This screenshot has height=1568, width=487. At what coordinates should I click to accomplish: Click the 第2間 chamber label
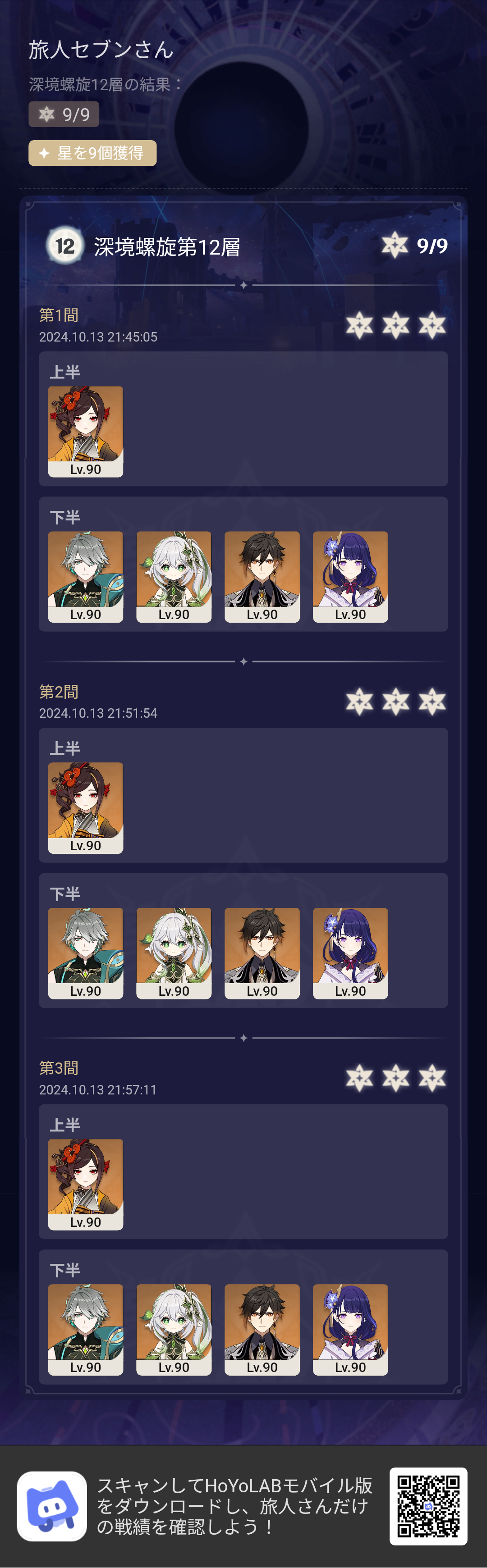coord(59,692)
